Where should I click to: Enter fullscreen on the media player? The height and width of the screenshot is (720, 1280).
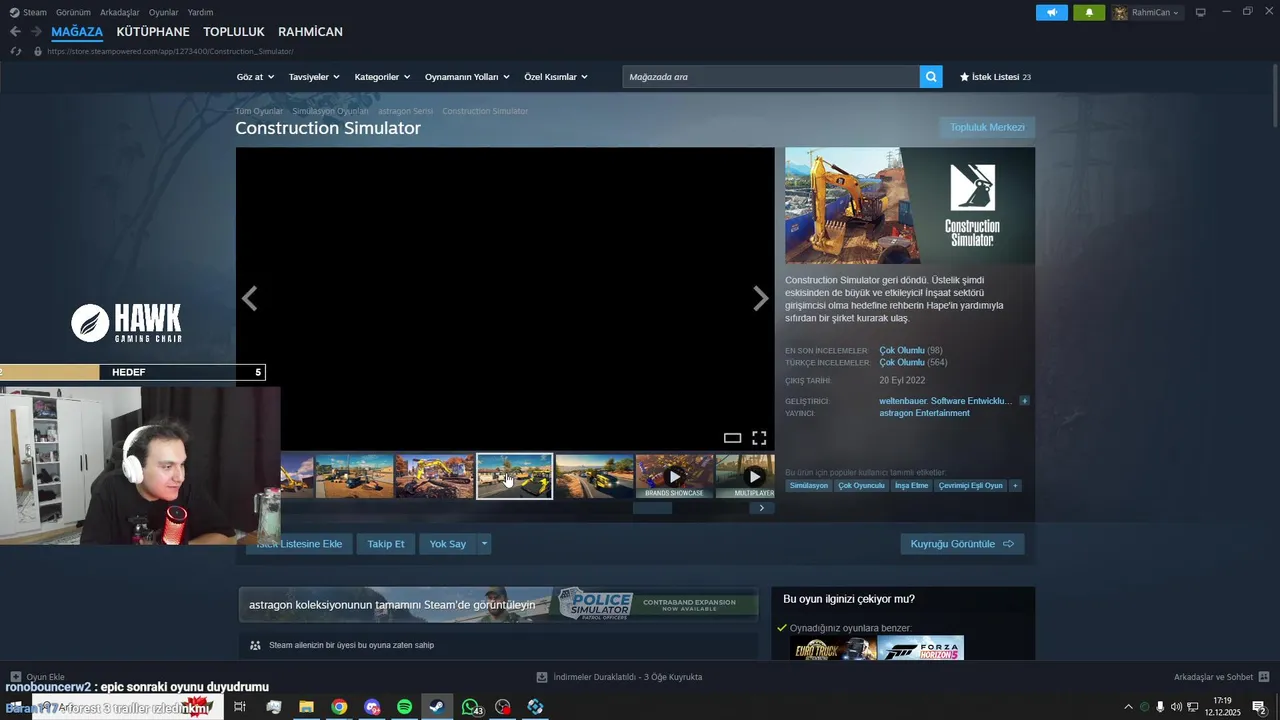(759, 438)
